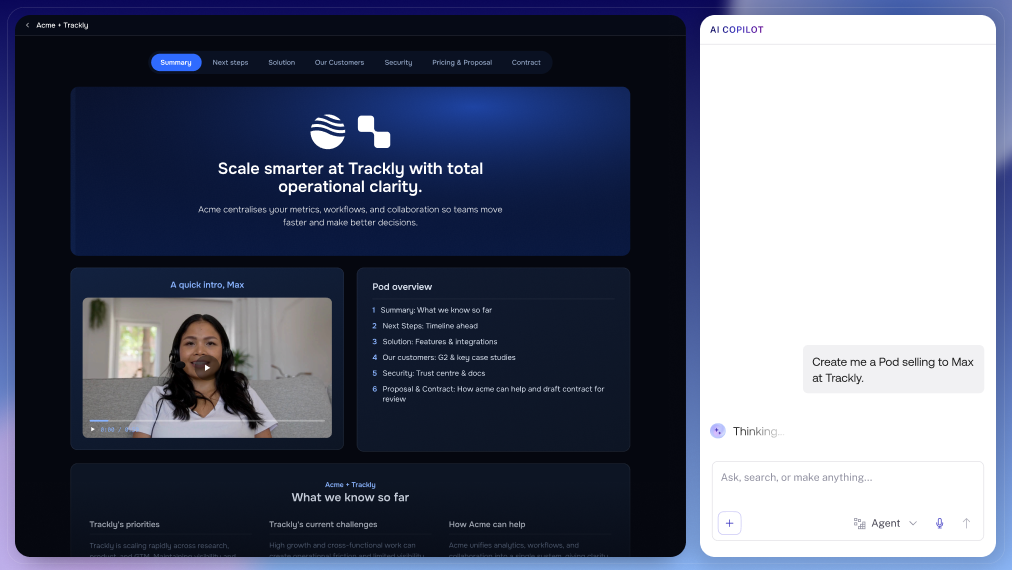This screenshot has width=1012, height=570.
Task: Open the Security tab
Action: click(x=398, y=63)
